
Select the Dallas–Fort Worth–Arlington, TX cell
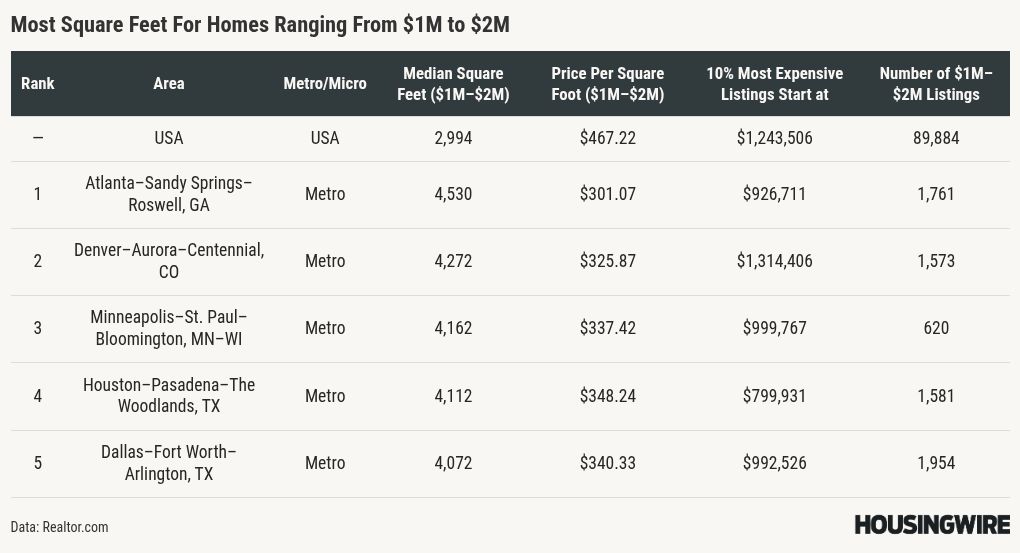pyautogui.click(x=169, y=463)
